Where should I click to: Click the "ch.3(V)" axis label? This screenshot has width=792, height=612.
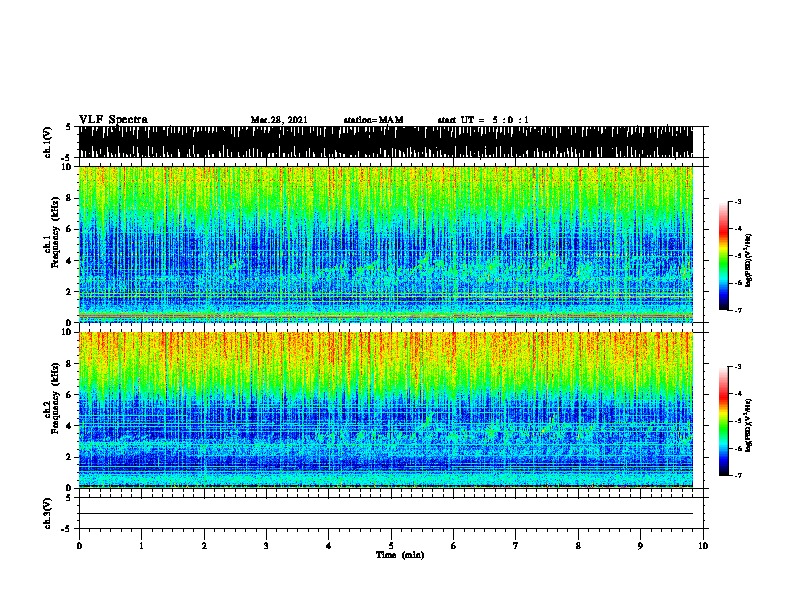tap(48, 514)
